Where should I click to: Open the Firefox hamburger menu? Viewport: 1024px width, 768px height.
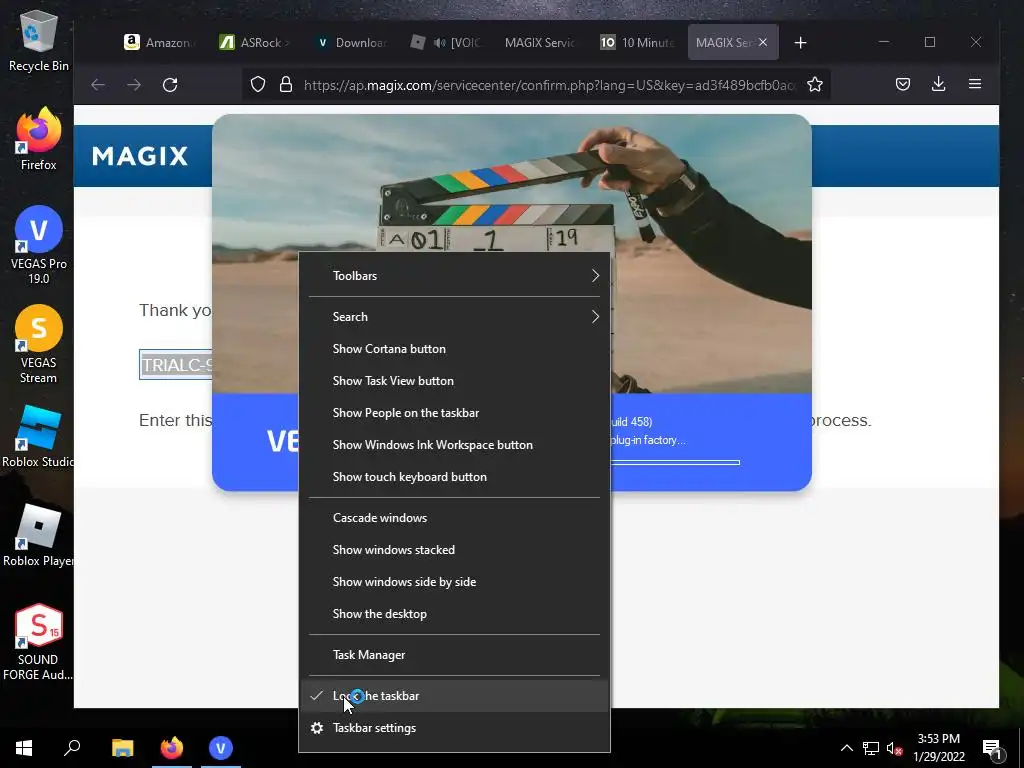pos(975,84)
